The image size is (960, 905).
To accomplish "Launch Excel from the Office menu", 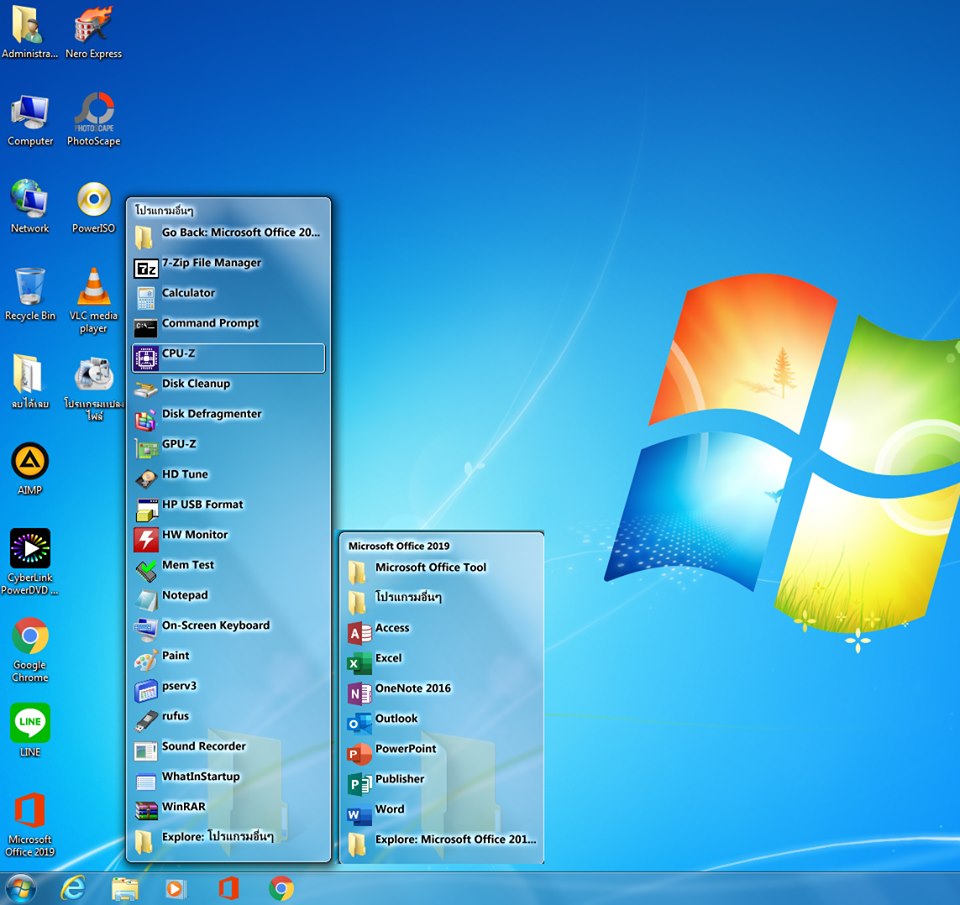I will pyautogui.click(x=441, y=663).
